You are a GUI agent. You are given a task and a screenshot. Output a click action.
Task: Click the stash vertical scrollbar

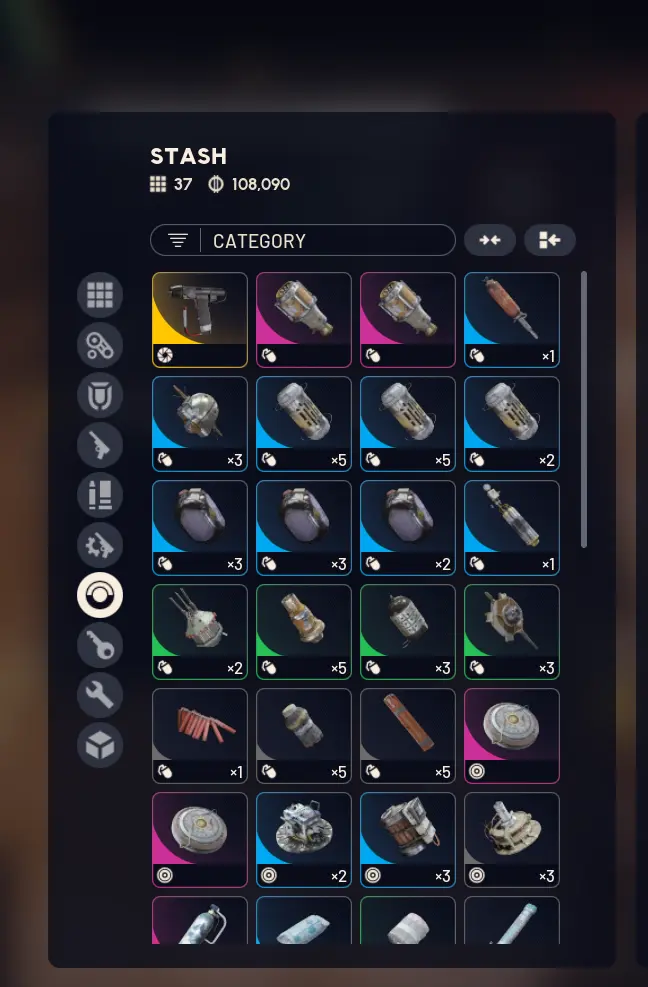click(x=584, y=410)
